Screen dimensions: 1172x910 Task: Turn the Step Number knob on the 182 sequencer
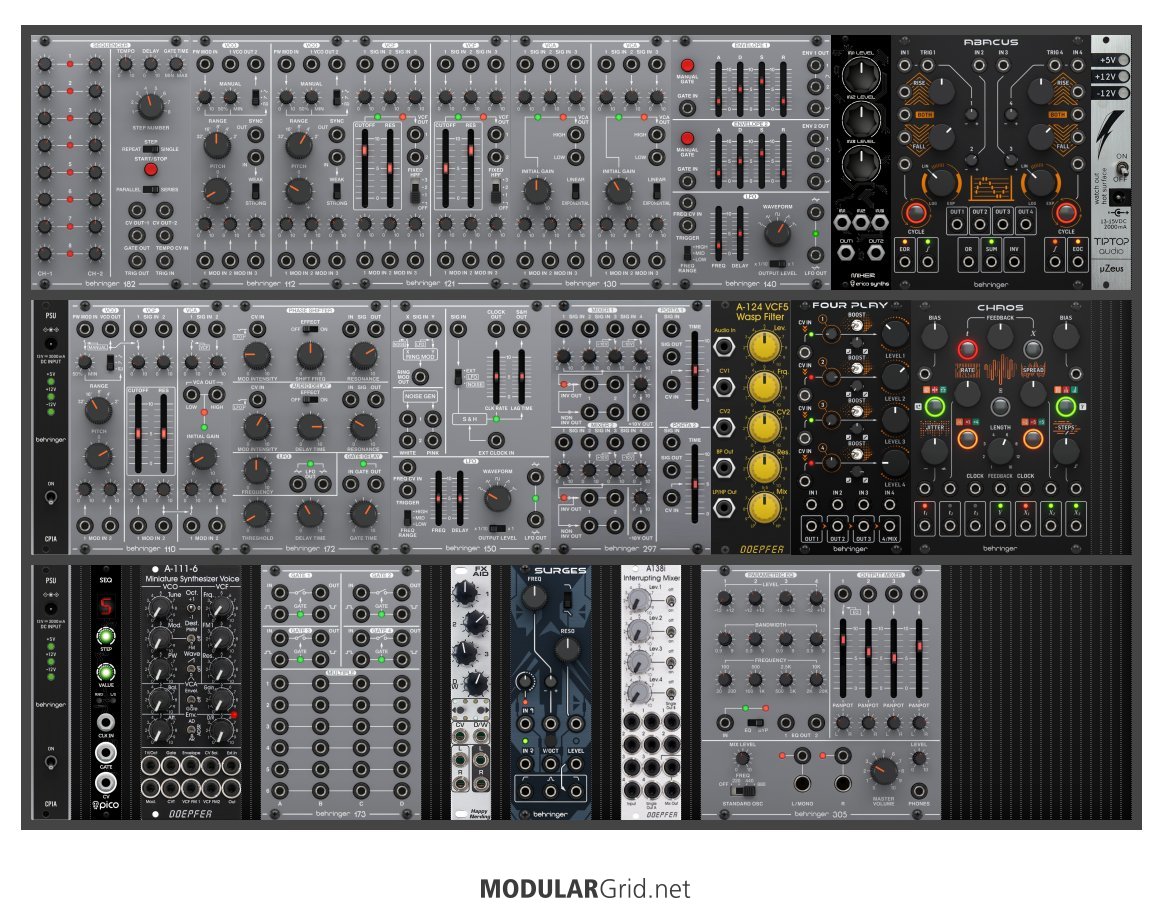(x=150, y=105)
